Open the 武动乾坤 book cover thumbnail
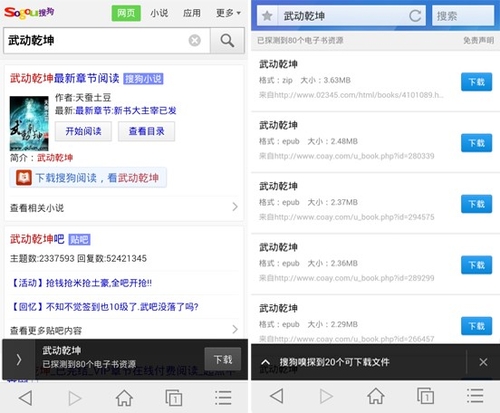 (x=29, y=124)
